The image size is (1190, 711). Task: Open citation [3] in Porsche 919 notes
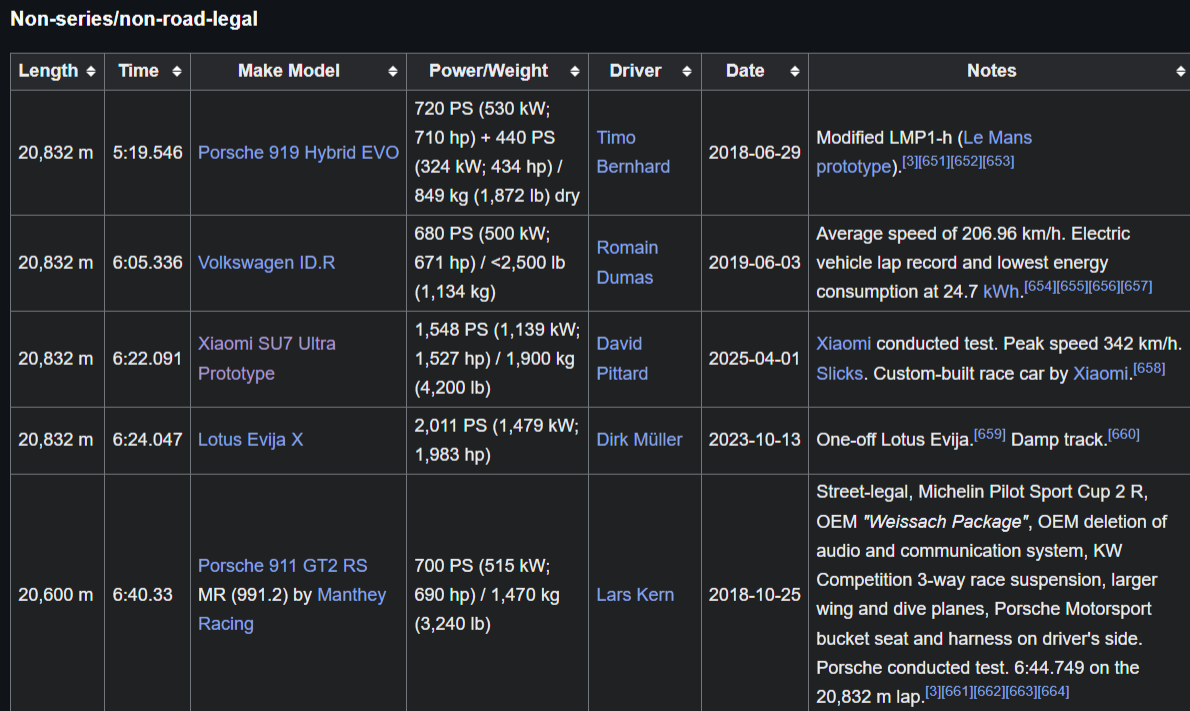[910, 161]
